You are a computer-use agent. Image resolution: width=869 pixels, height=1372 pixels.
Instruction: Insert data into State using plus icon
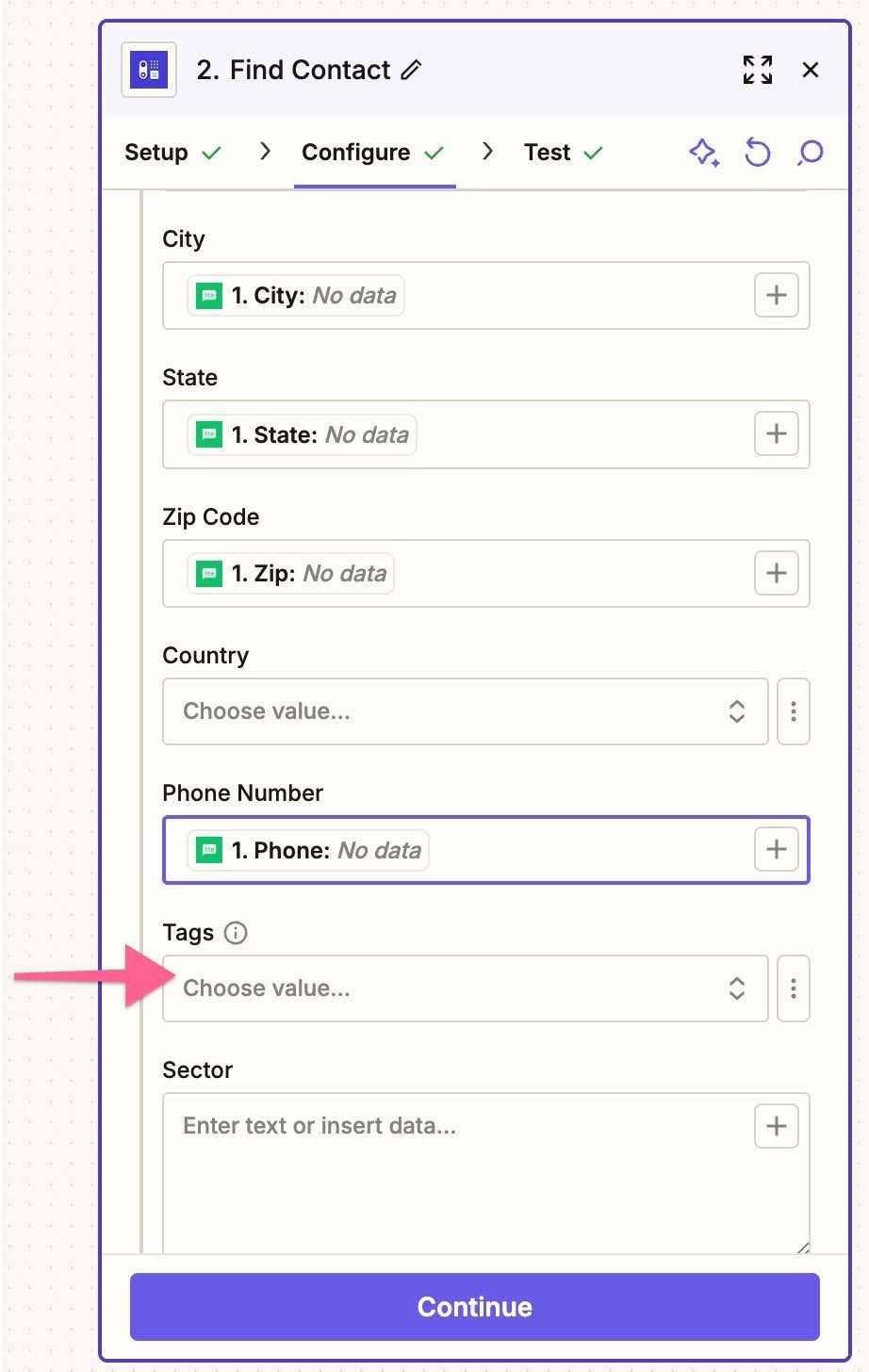(x=776, y=433)
